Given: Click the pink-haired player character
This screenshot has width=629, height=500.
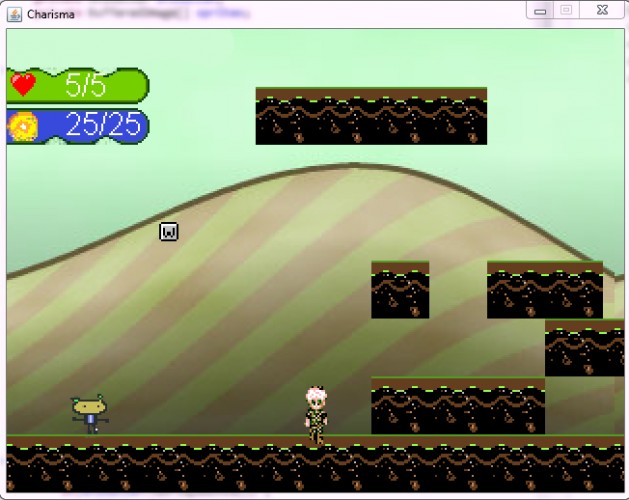Looking at the screenshot, I should 317,415.
